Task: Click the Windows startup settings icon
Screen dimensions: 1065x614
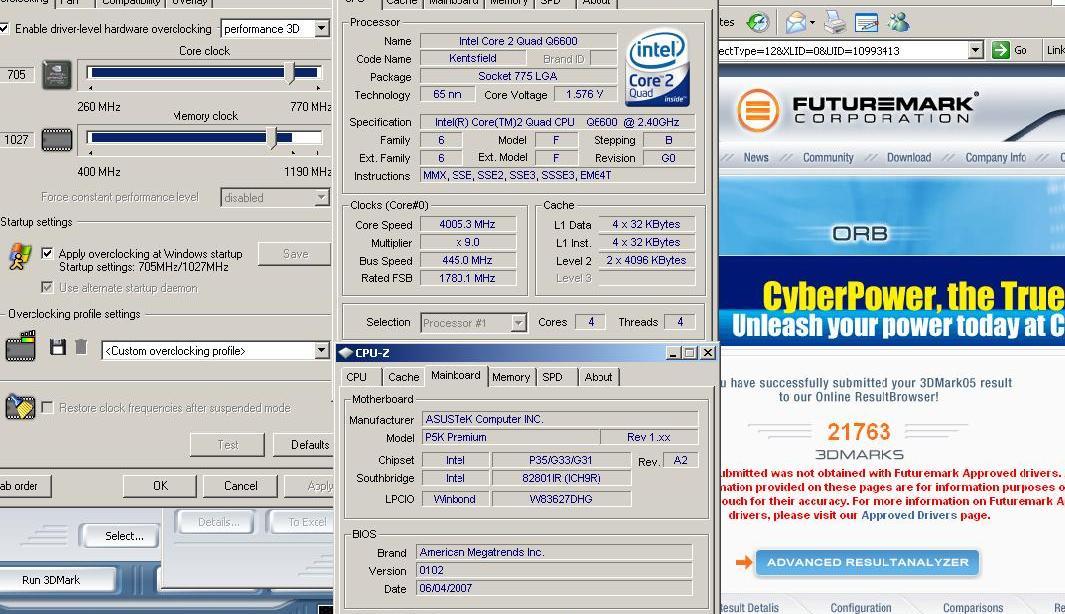Action: click(19, 257)
